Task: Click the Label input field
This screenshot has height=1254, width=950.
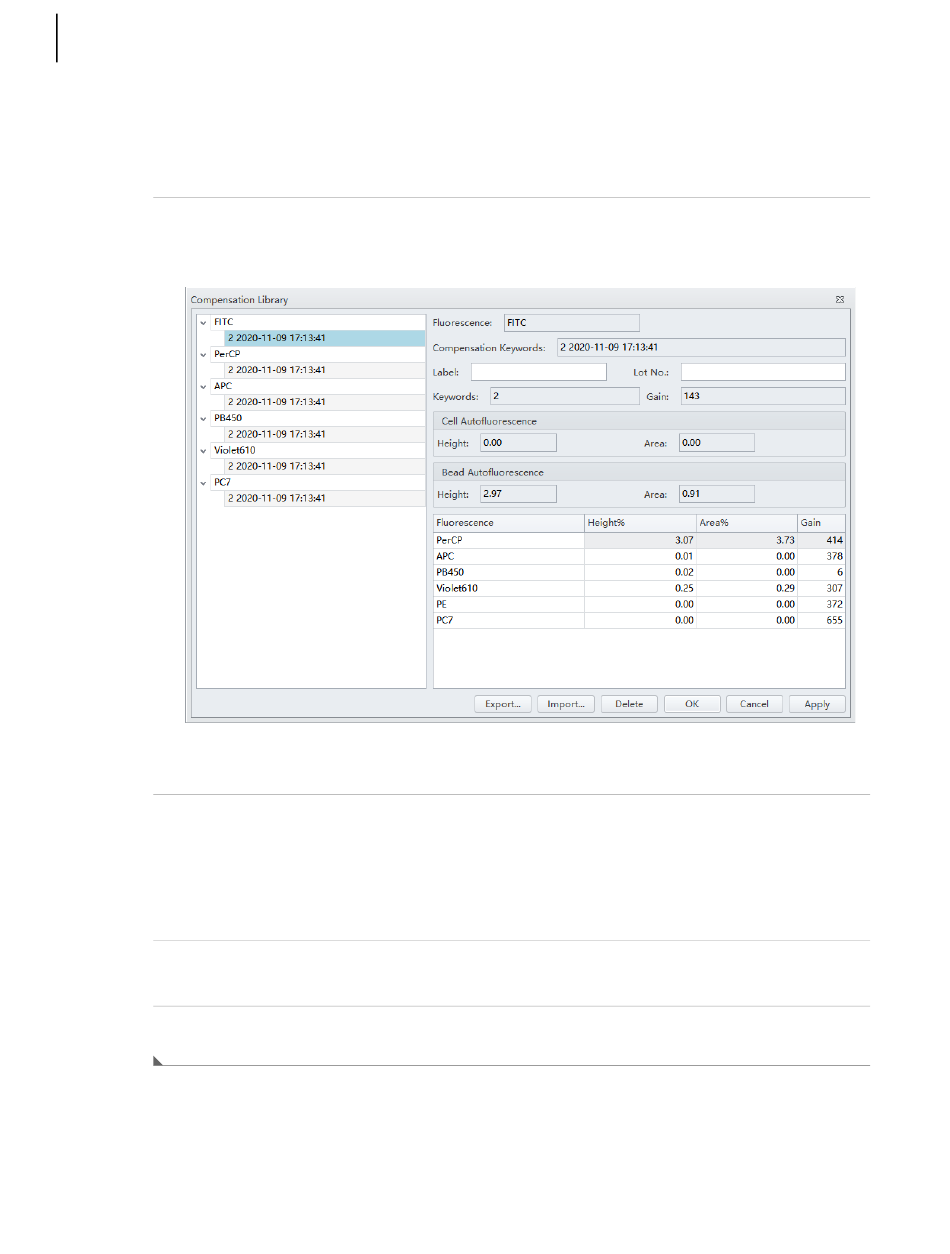Action: (539, 372)
